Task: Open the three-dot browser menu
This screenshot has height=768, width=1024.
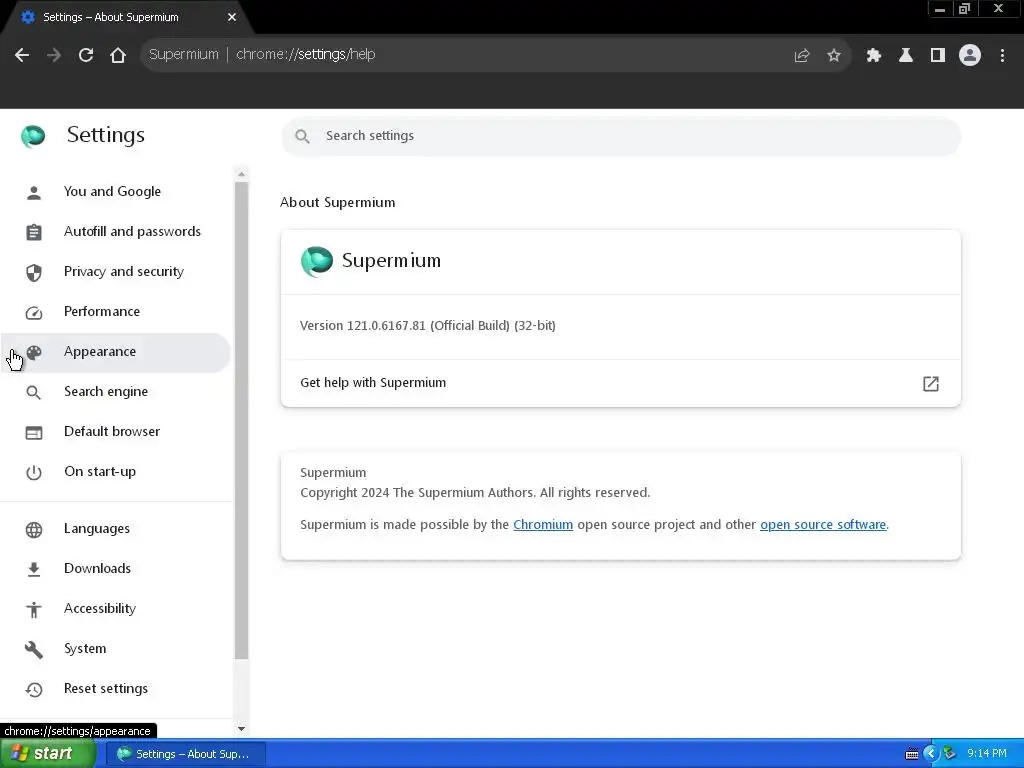Action: coord(1002,56)
